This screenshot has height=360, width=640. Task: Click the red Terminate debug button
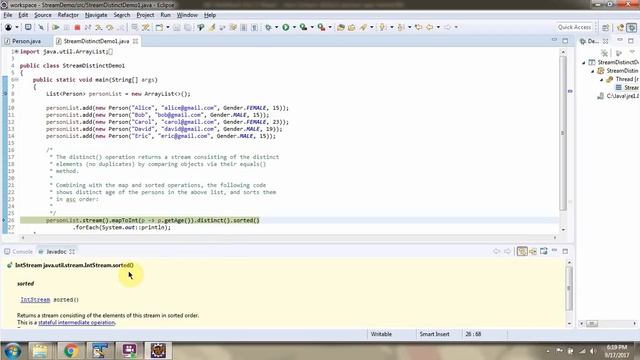pos(77,27)
